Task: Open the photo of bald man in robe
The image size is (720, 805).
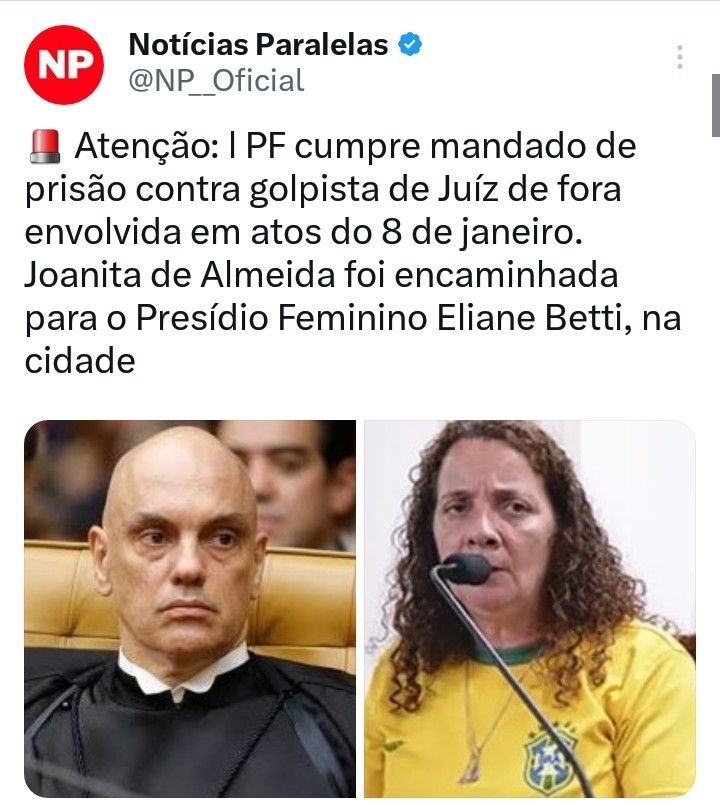Action: click(190, 609)
